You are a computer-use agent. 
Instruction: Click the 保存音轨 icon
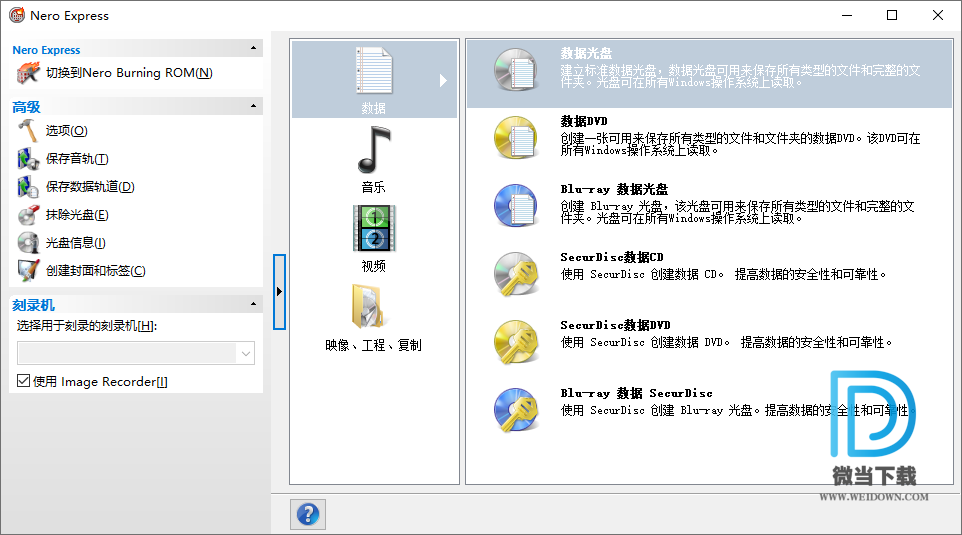pos(28,159)
